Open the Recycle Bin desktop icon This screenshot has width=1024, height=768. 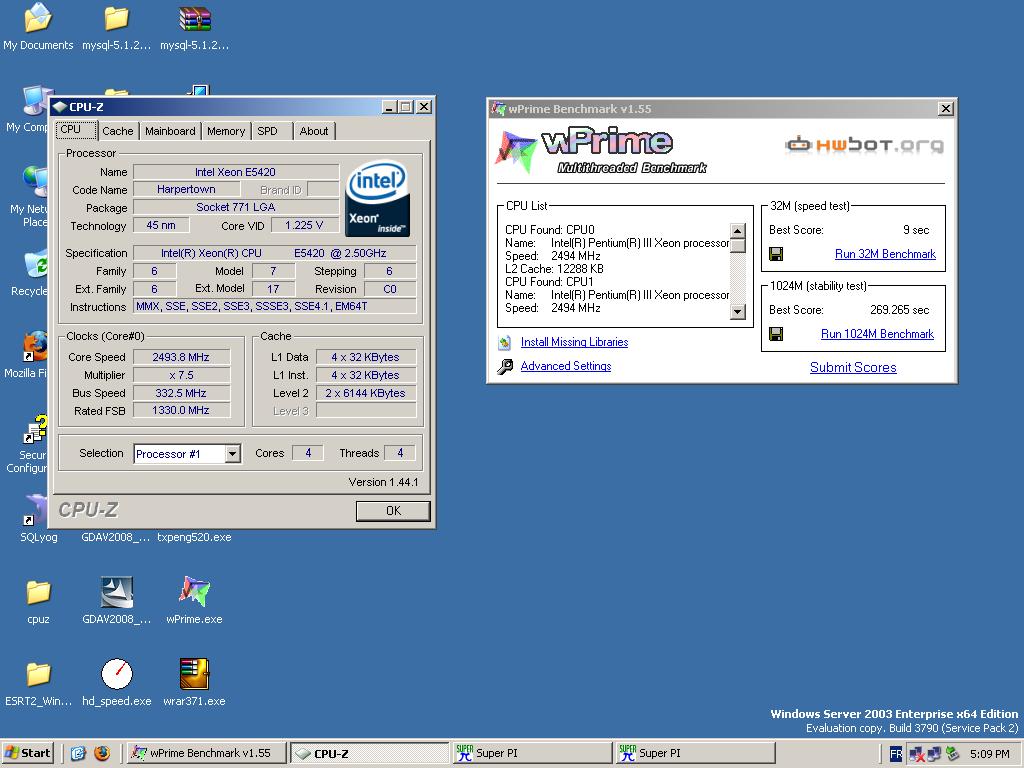pos(34,264)
